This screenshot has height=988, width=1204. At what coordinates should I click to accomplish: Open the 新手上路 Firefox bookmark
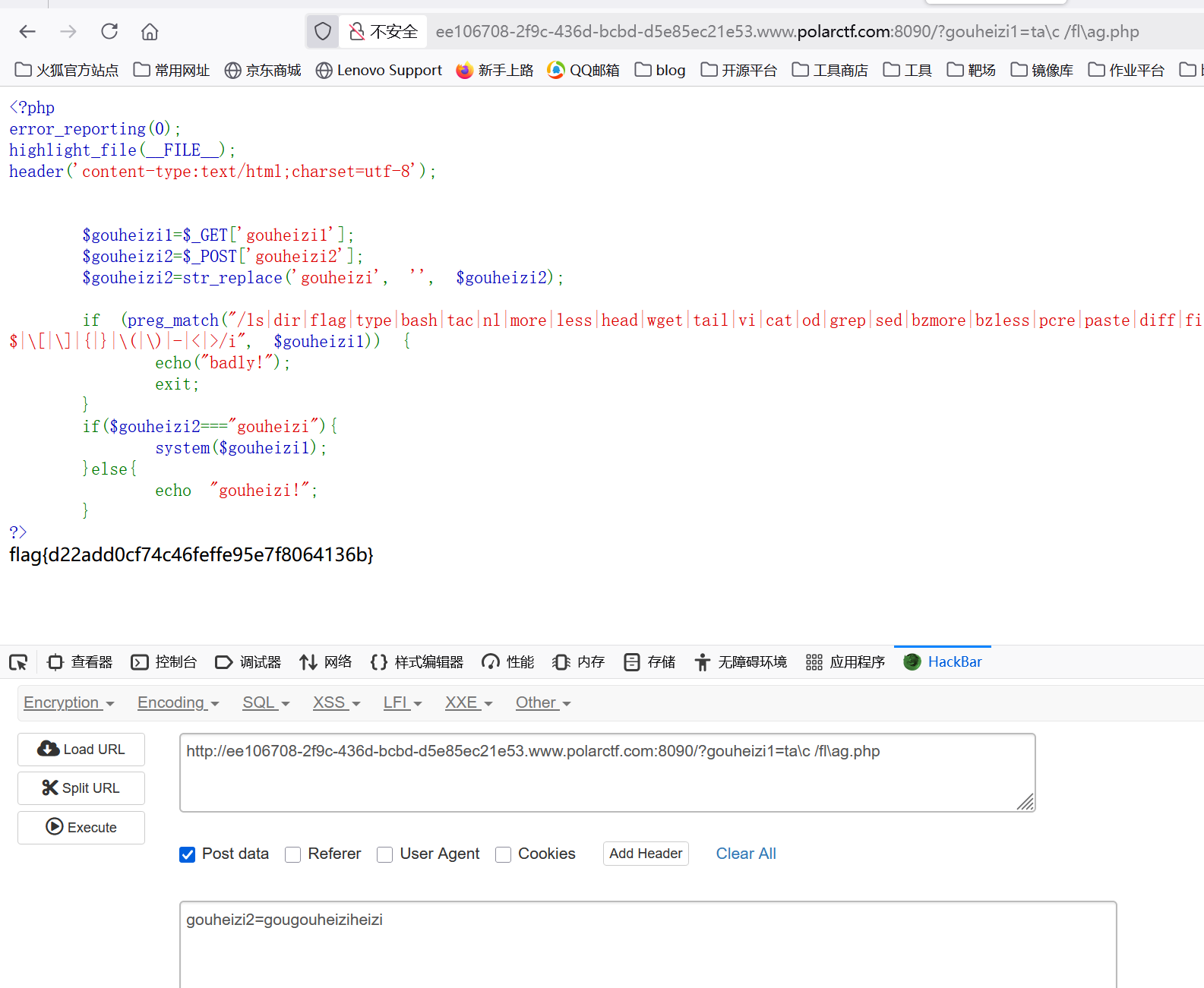coord(495,70)
